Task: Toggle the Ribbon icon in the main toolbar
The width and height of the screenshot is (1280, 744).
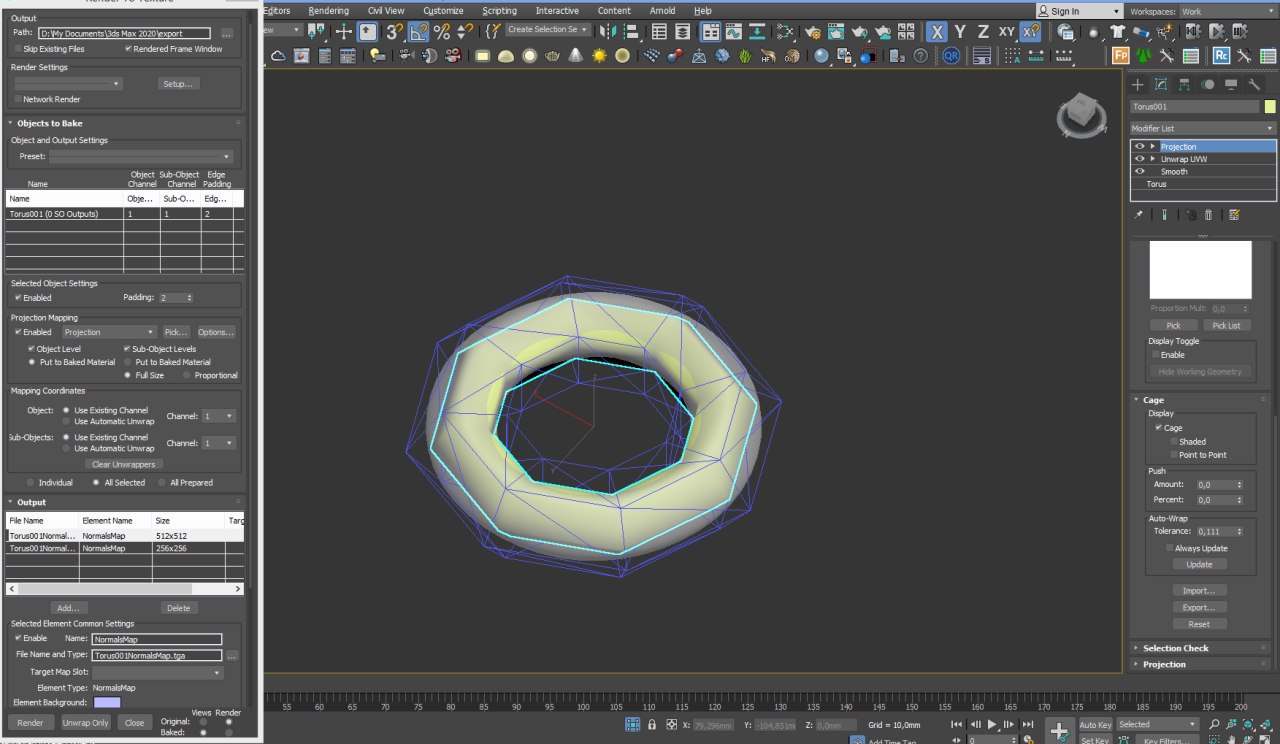Action: coord(710,32)
